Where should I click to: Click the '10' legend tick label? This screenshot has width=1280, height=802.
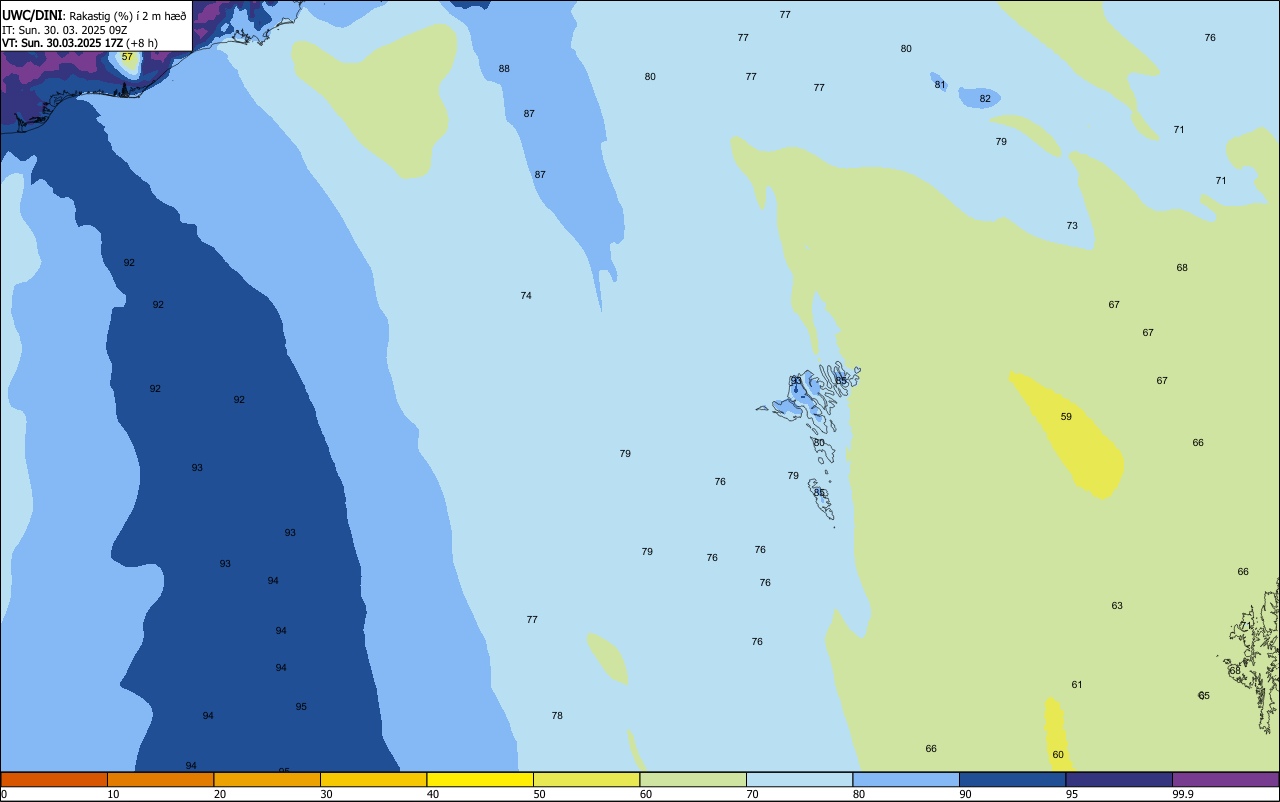coord(113,794)
